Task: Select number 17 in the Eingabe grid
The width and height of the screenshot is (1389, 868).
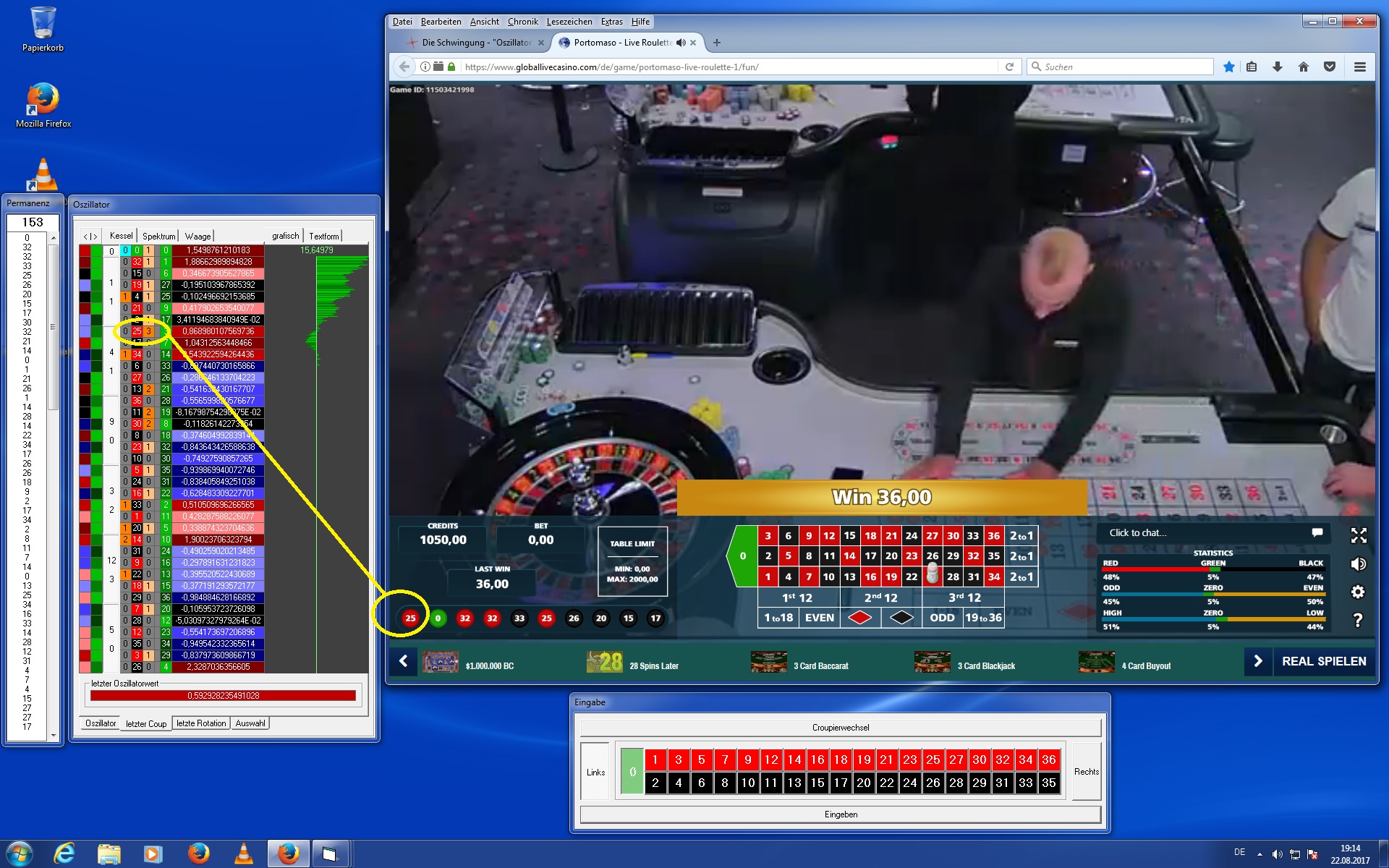Action: (841, 783)
